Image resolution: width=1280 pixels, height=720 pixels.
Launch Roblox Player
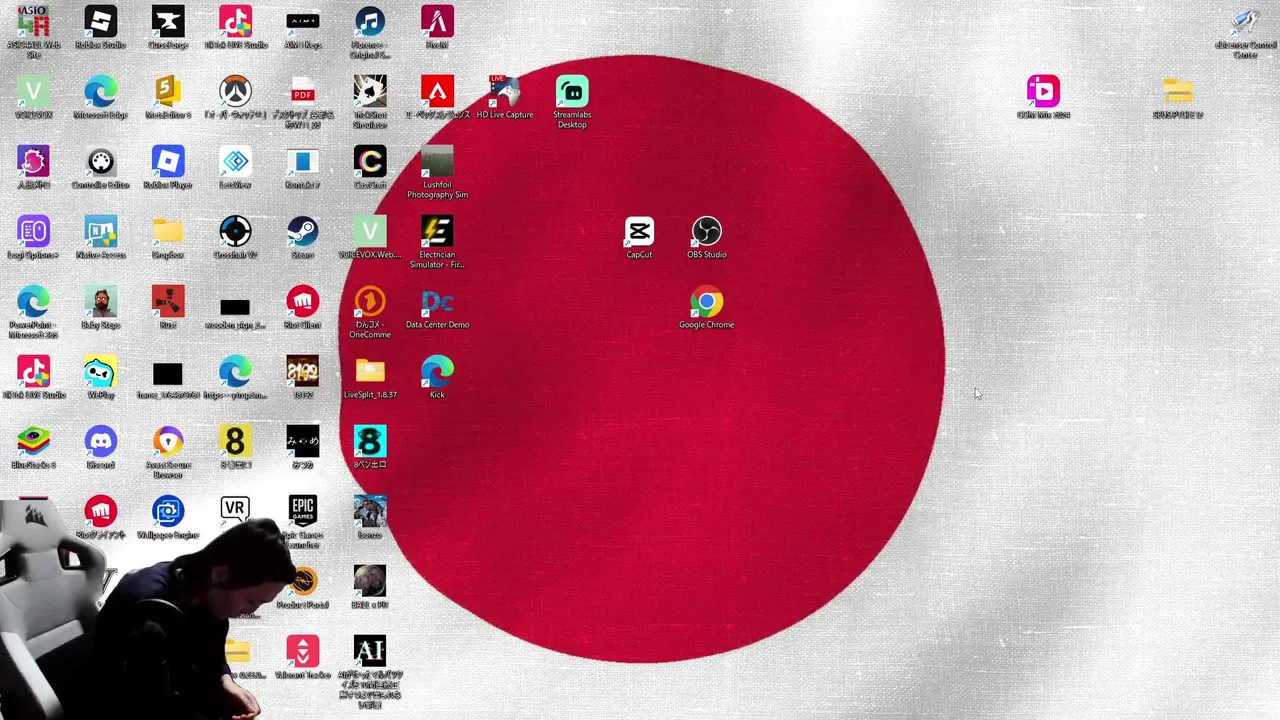(168, 162)
